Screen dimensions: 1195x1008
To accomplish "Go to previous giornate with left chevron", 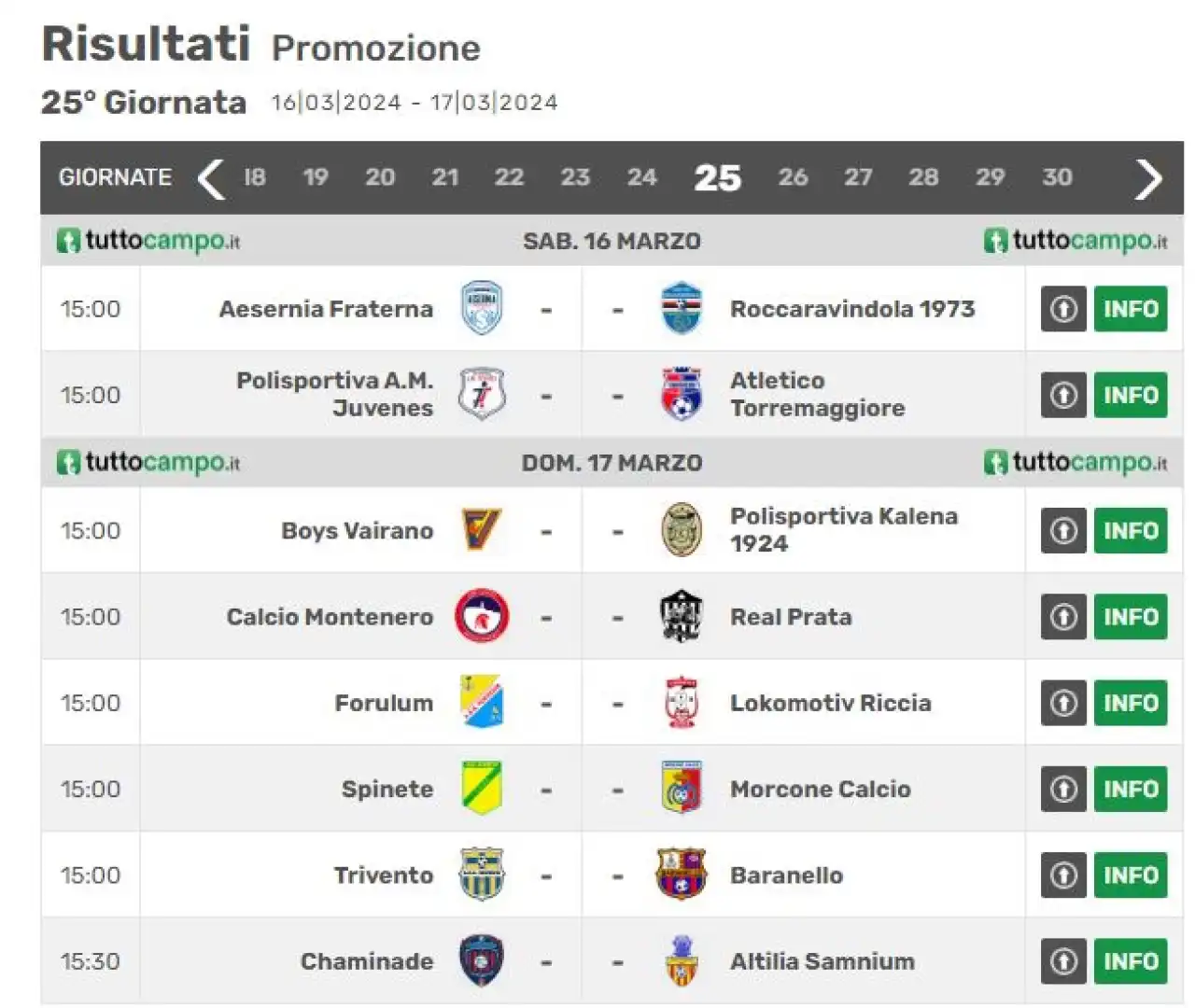I will [x=212, y=178].
